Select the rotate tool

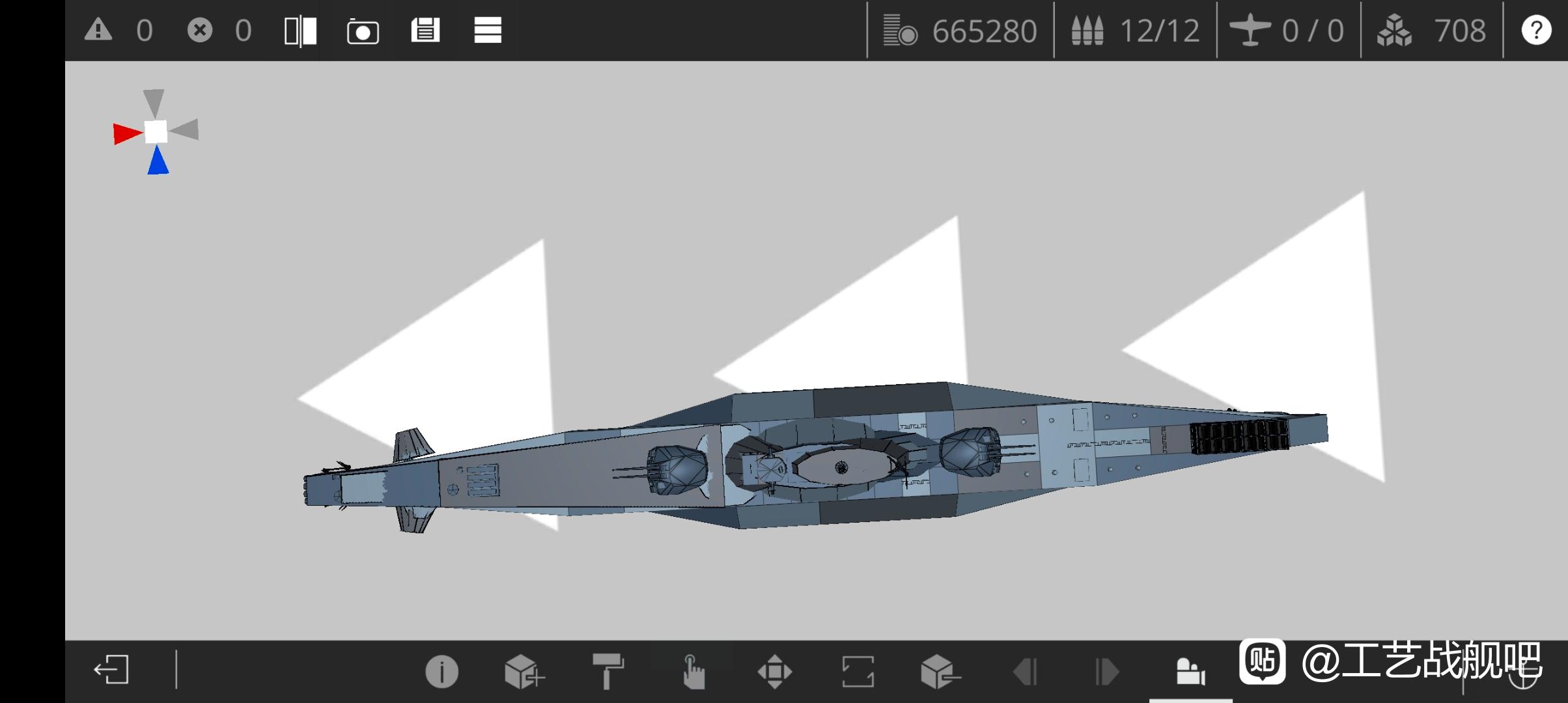(858, 671)
